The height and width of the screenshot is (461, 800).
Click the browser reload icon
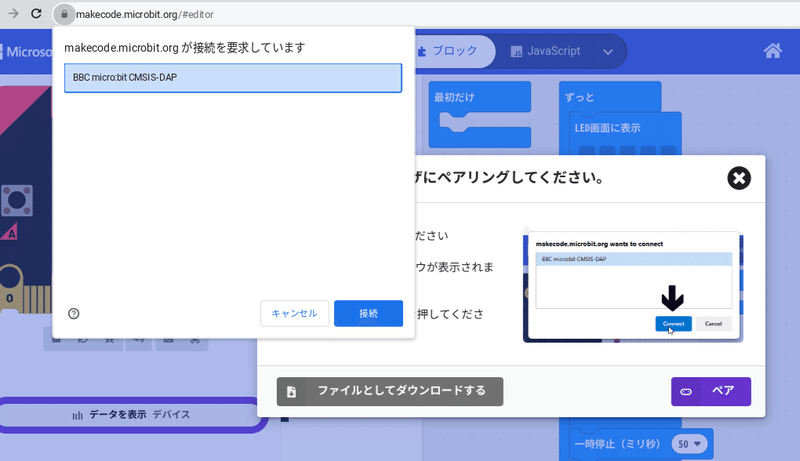(x=36, y=14)
